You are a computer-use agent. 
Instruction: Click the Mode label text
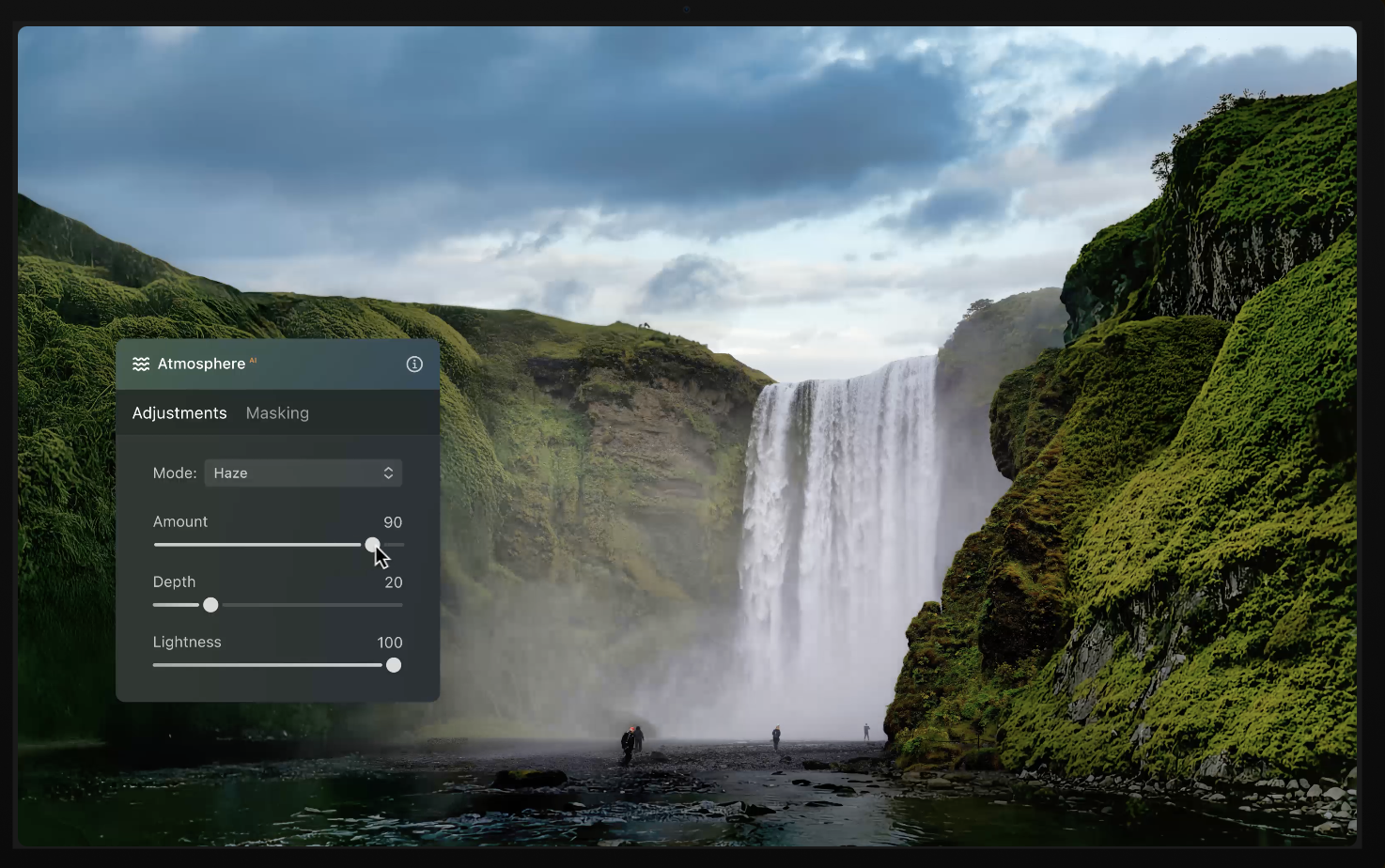[x=175, y=473]
